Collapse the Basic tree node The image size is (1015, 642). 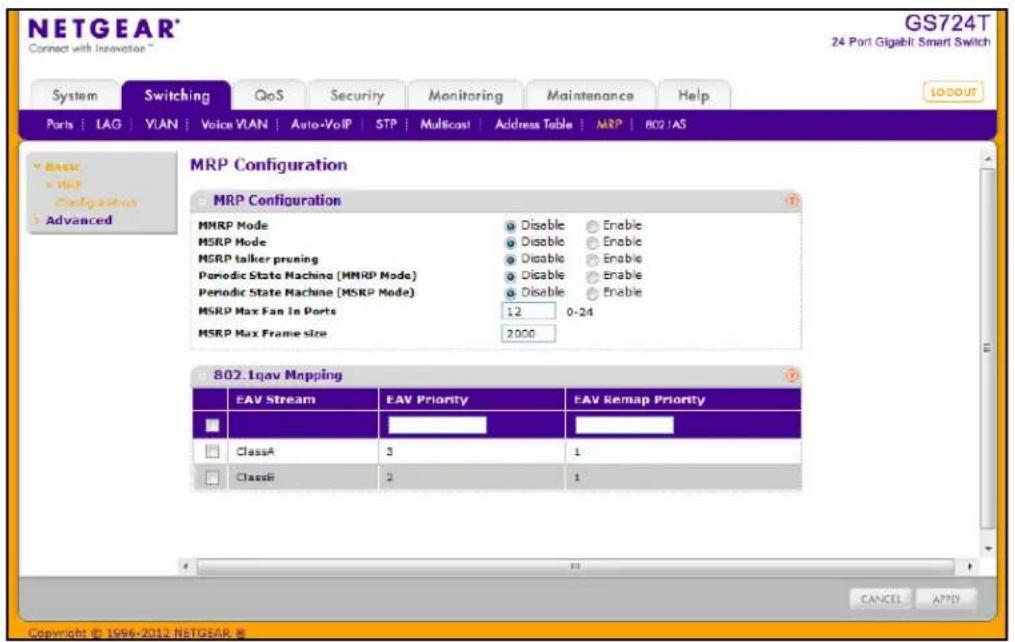coord(37,167)
